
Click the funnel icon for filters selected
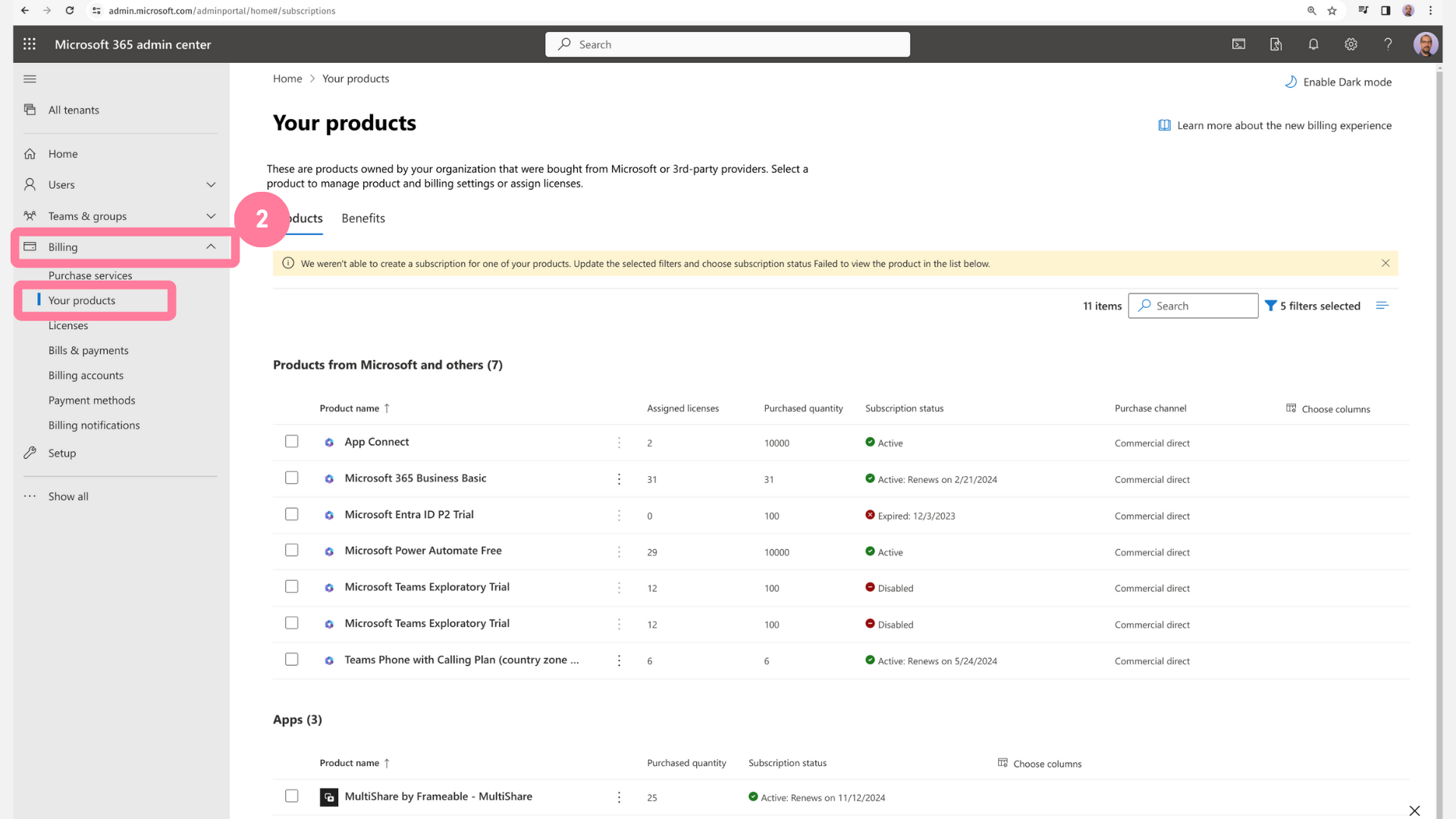pyautogui.click(x=1270, y=306)
